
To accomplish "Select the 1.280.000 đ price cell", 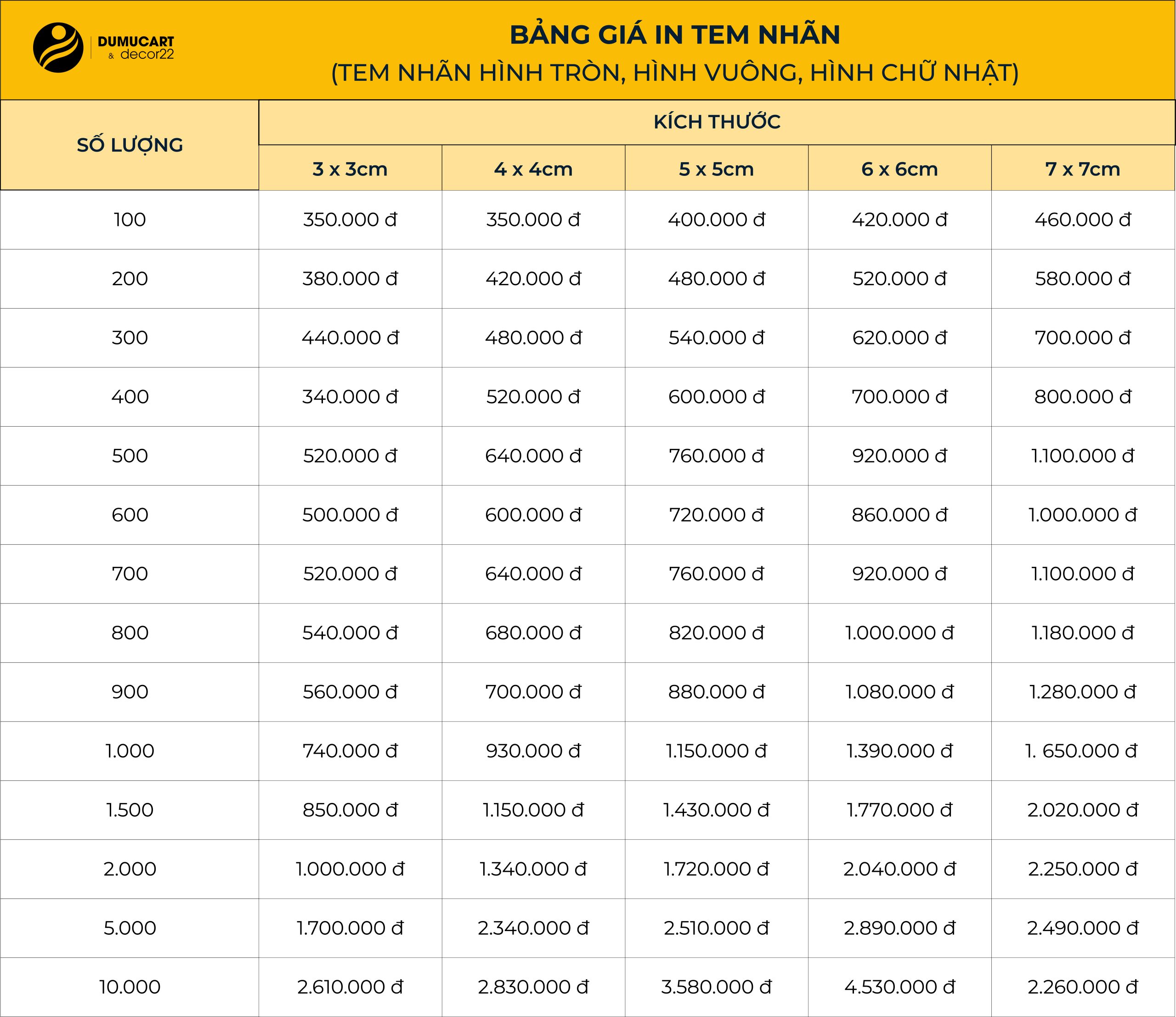I will click(x=1083, y=692).
